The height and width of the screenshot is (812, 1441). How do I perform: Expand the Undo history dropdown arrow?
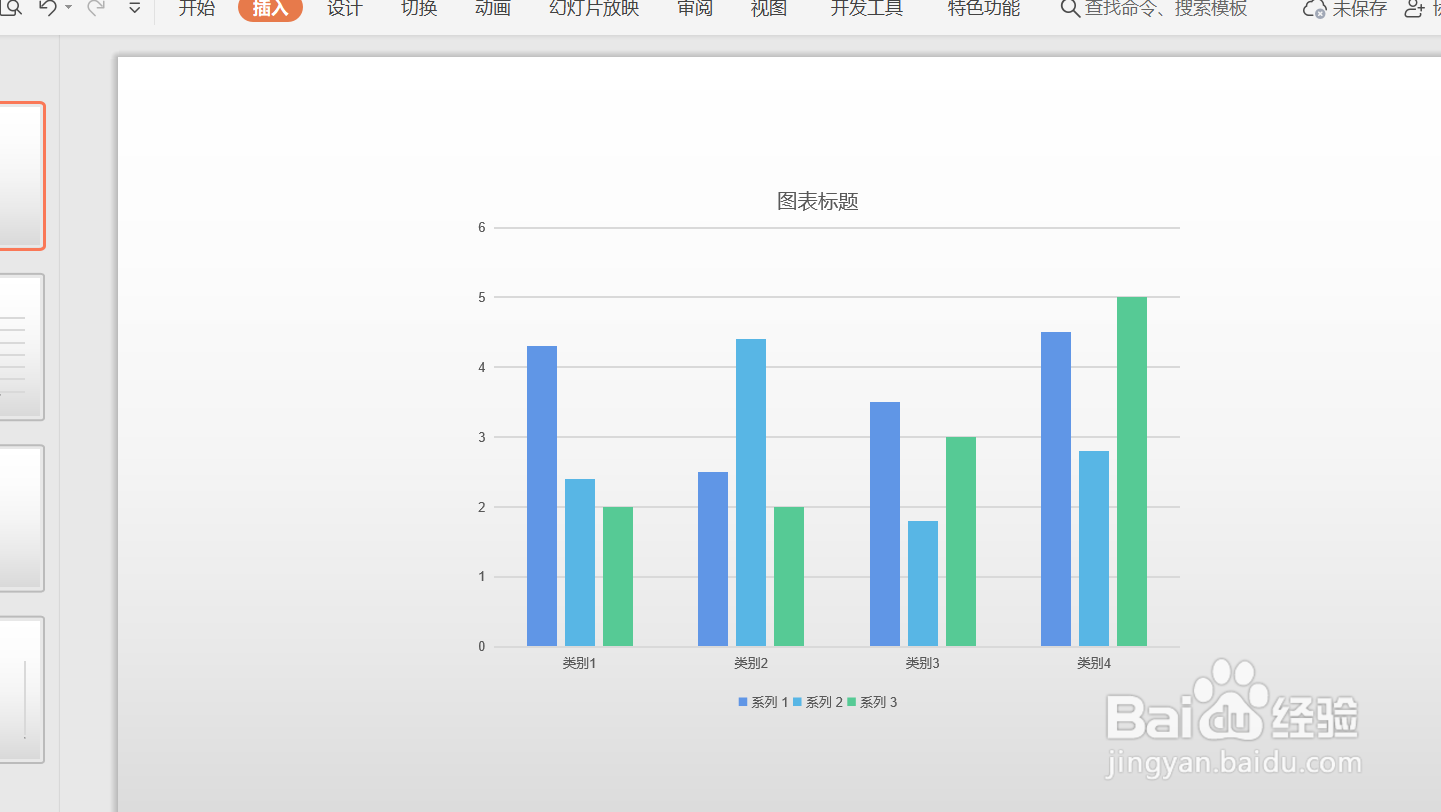click(x=68, y=9)
